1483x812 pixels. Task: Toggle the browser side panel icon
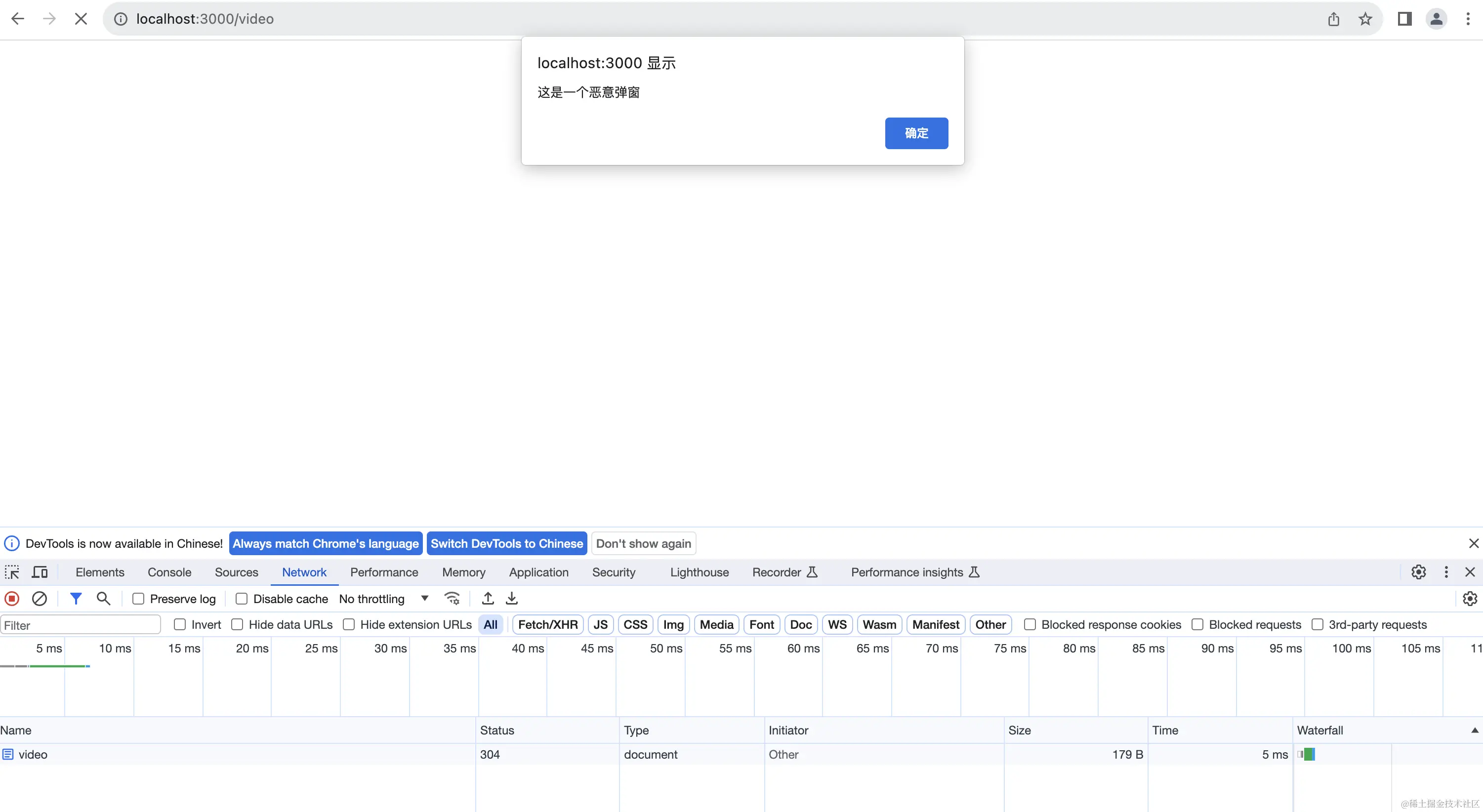1405,19
